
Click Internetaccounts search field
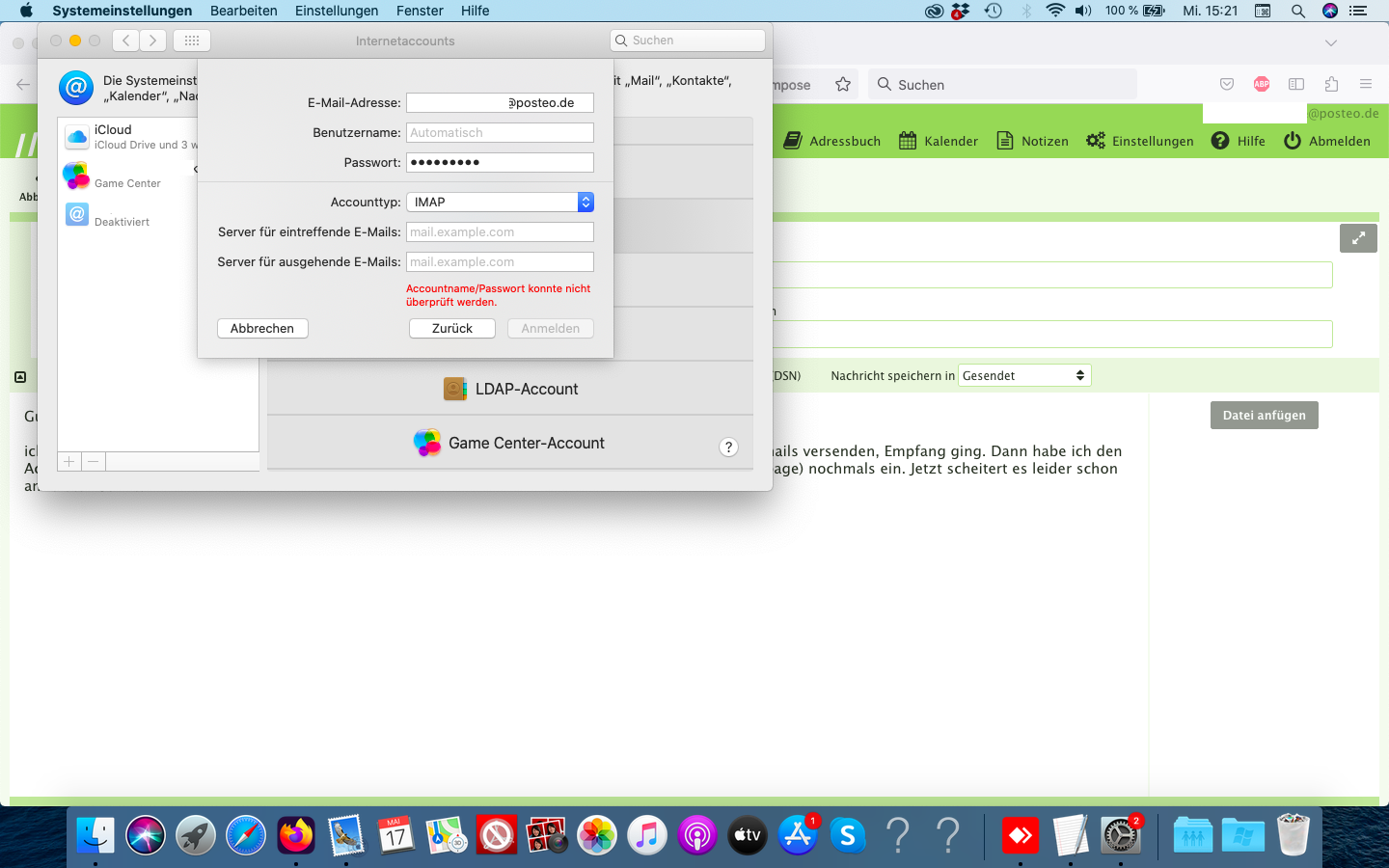tap(688, 41)
